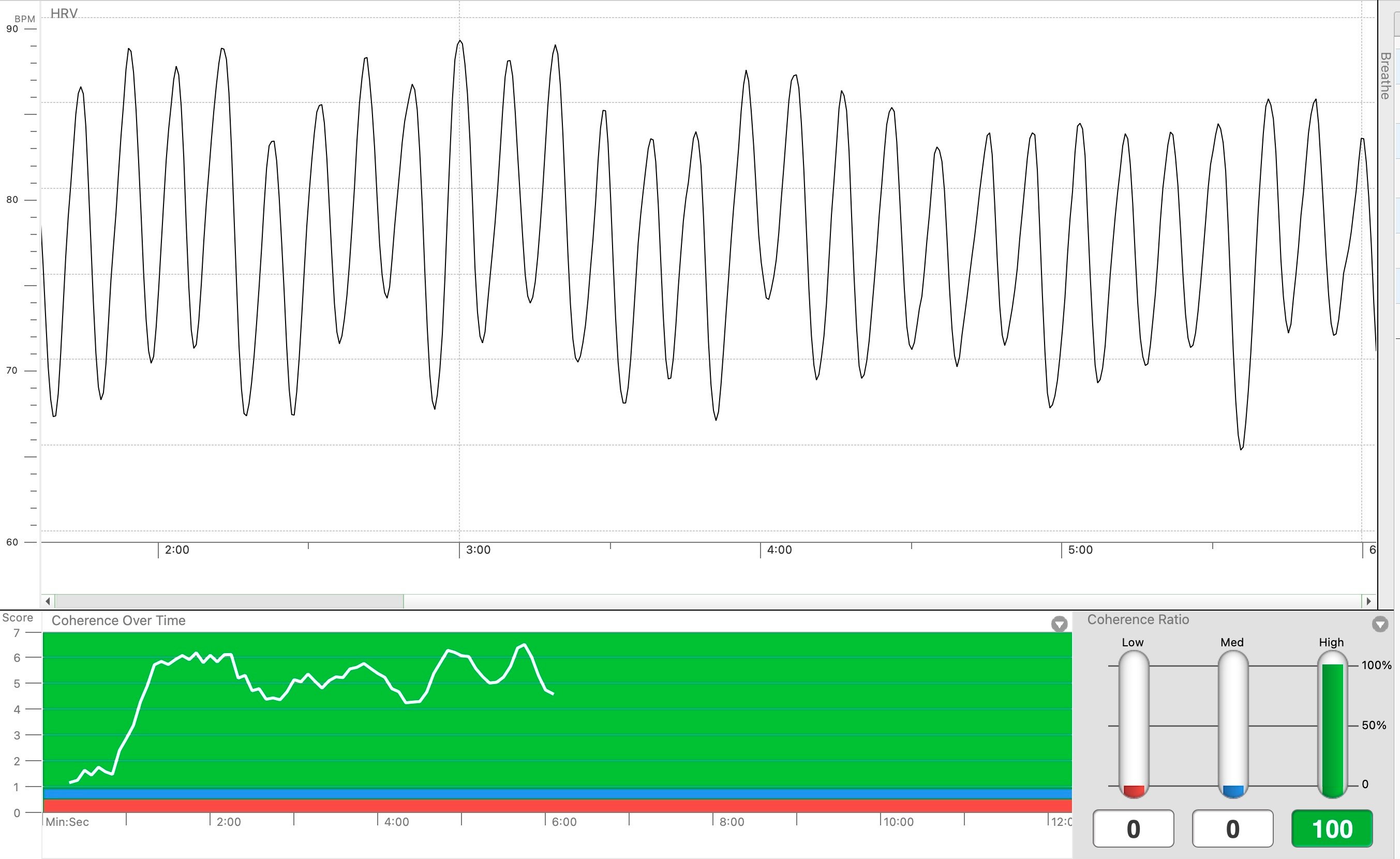Click the Med ratio value box showing 0
1400x859 pixels.
(x=1232, y=828)
